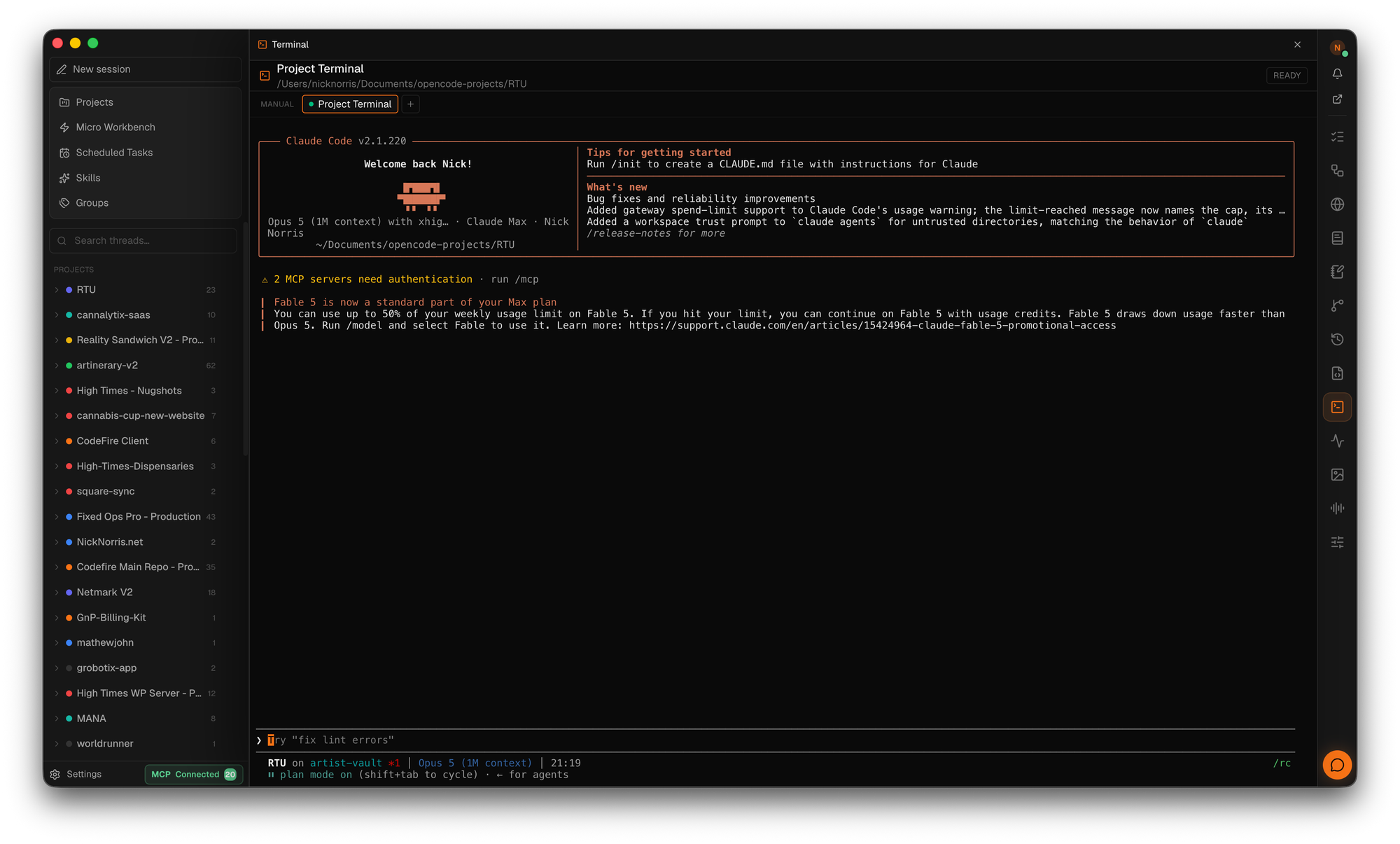This screenshot has height=844, width=1400.
Task: Click the Skills sparkle icon
Action: [x=64, y=178]
